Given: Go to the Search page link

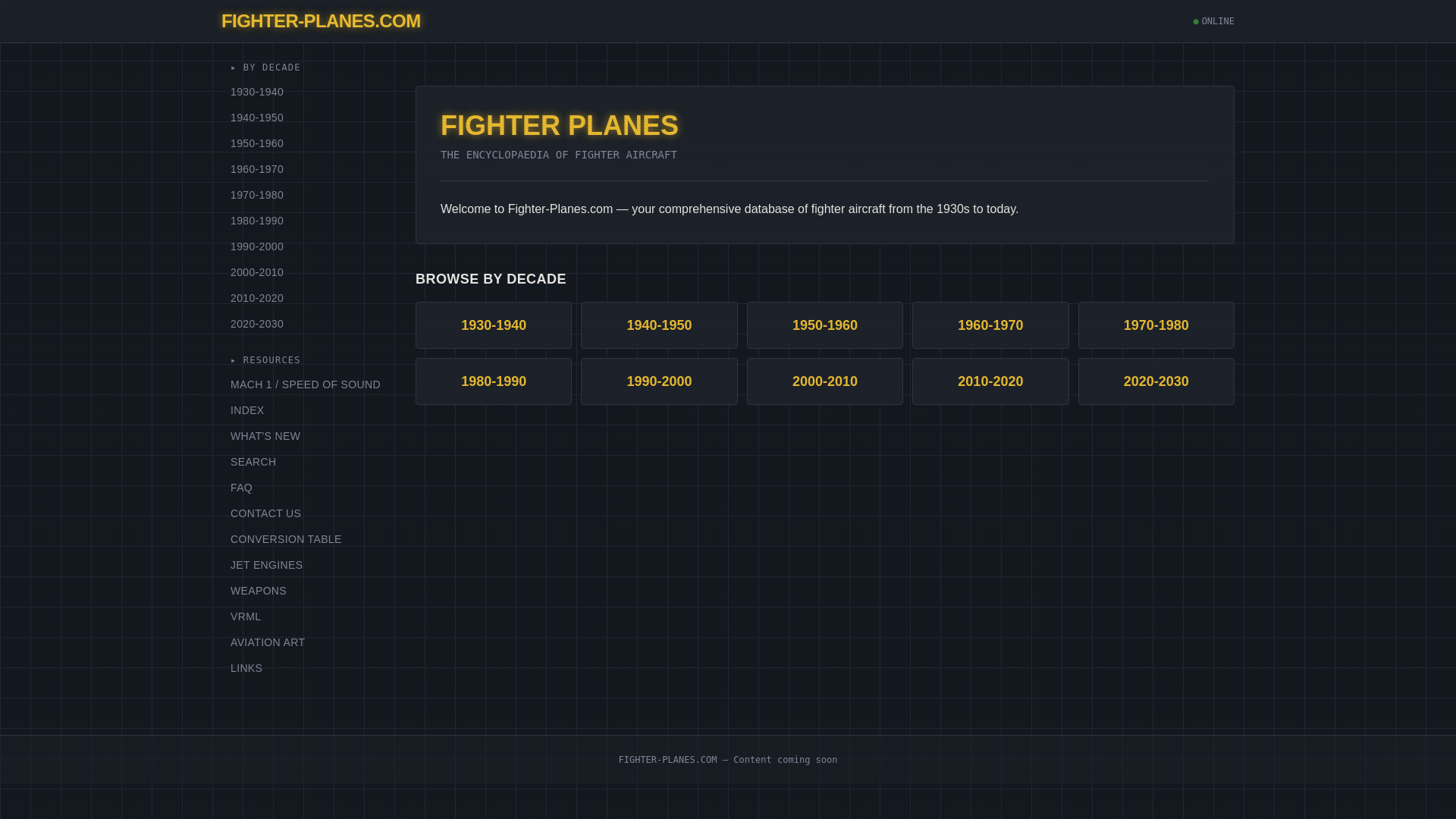Looking at the screenshot, I should (x=253, y=462).
